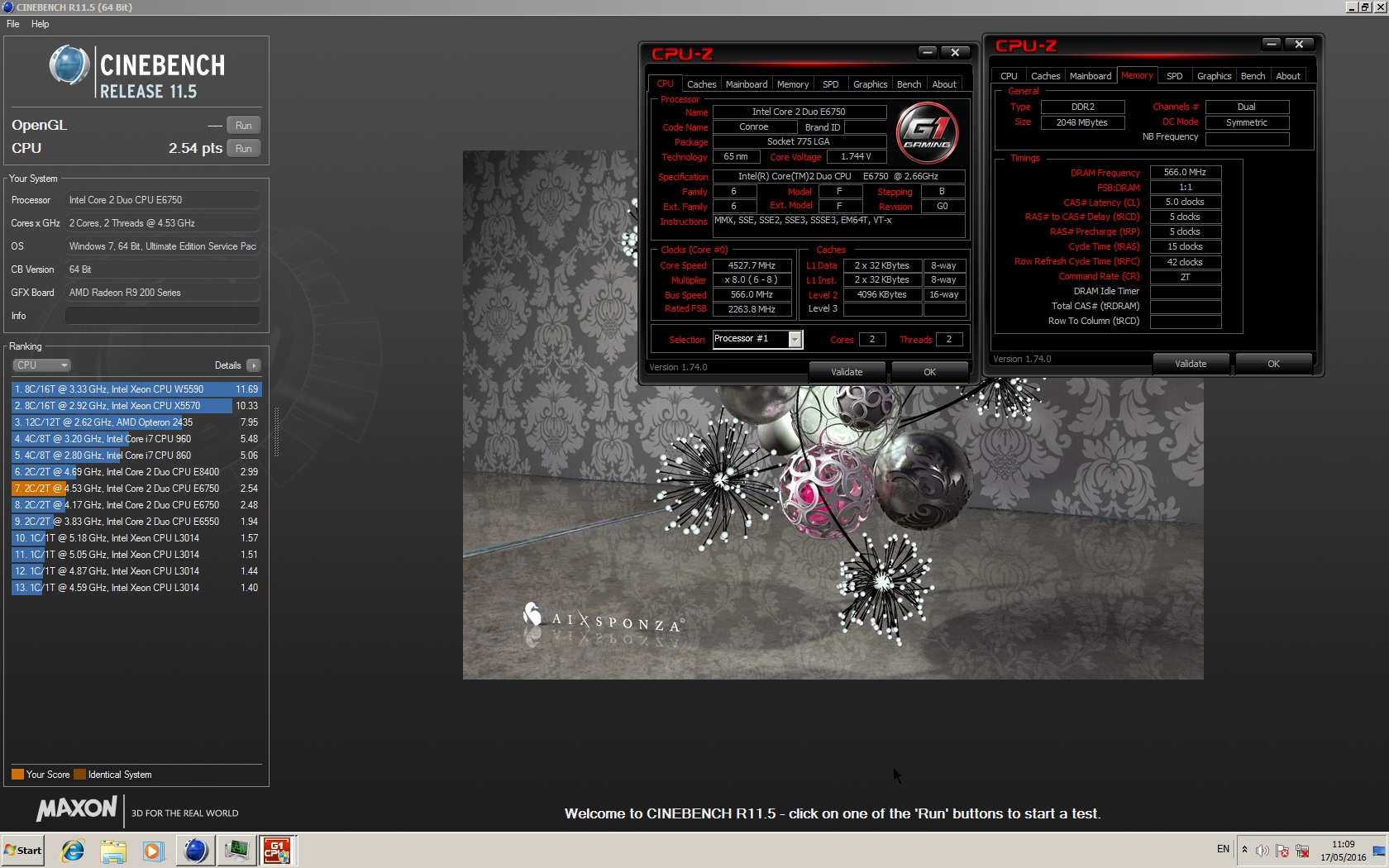Switch to Cinebench taskbar icon
The height and width of the screenshot is (868, 1389).
click(196, 851)
